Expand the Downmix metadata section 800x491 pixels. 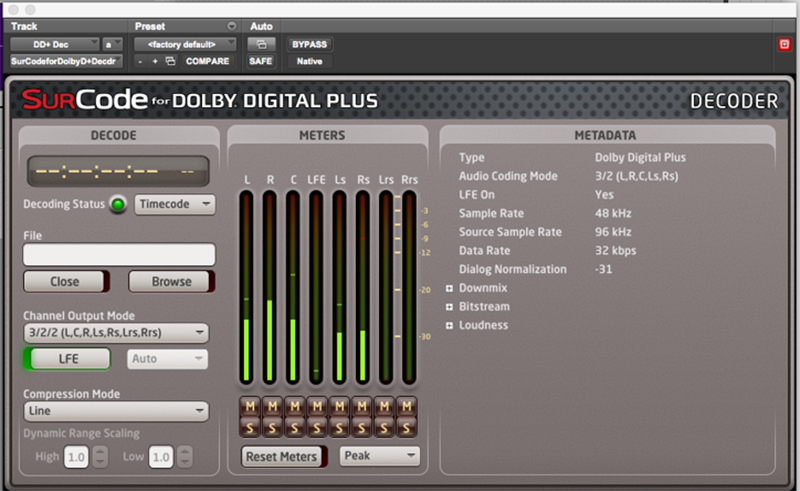450,288
